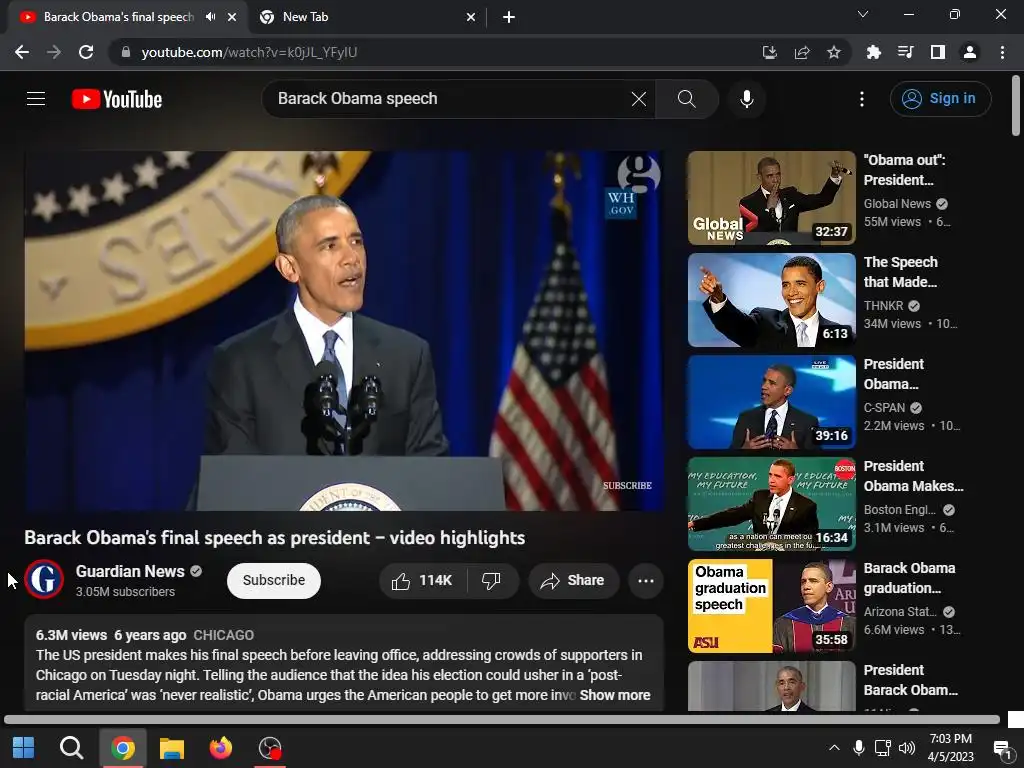Share the video using the Share button

573,581
